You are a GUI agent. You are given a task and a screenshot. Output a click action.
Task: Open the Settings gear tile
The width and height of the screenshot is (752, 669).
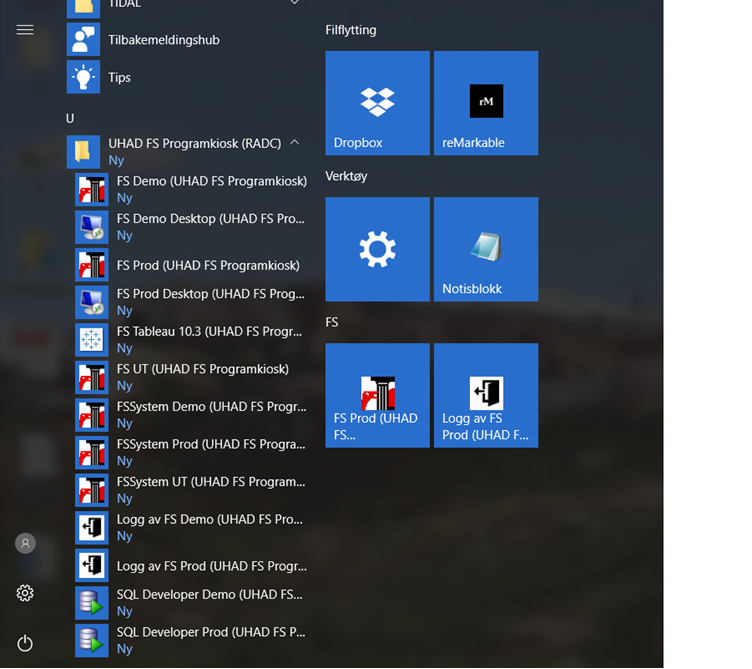pyautogui.click(x=377, y=249)
